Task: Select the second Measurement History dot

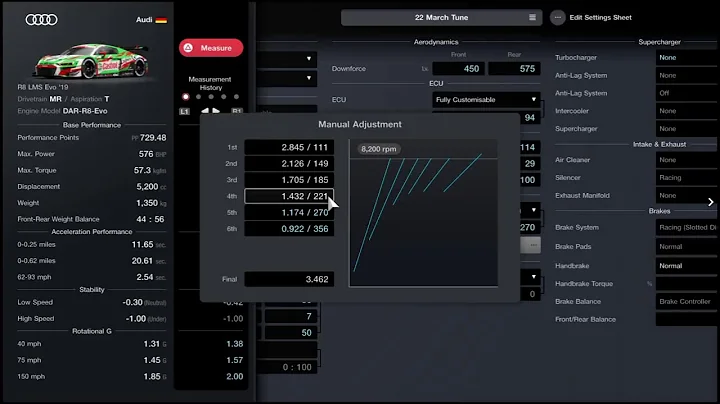Action: pos(198,97)
